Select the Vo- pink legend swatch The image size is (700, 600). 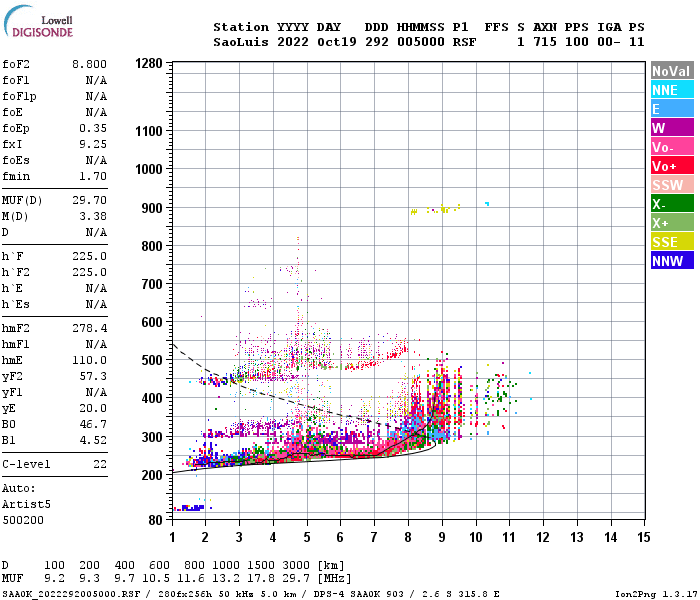[x=672, y=147]
